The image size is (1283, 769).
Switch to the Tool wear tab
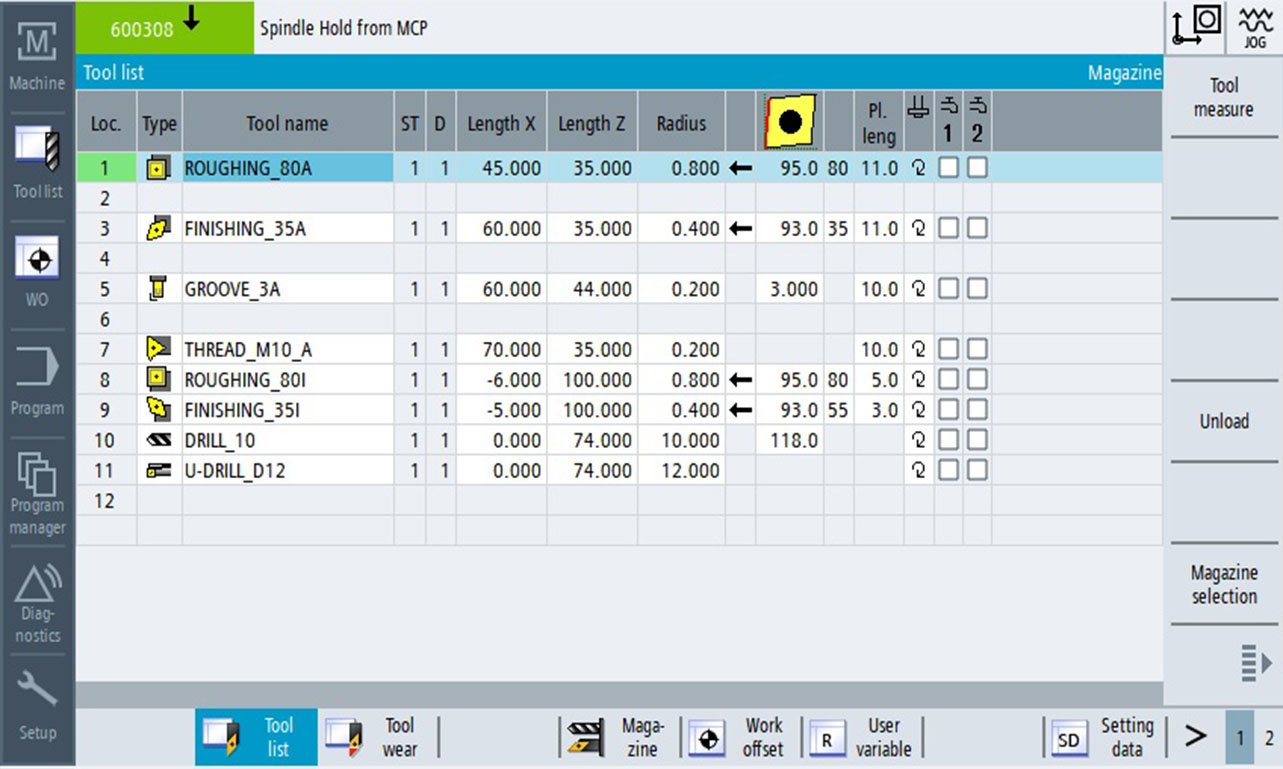[377, 737]
